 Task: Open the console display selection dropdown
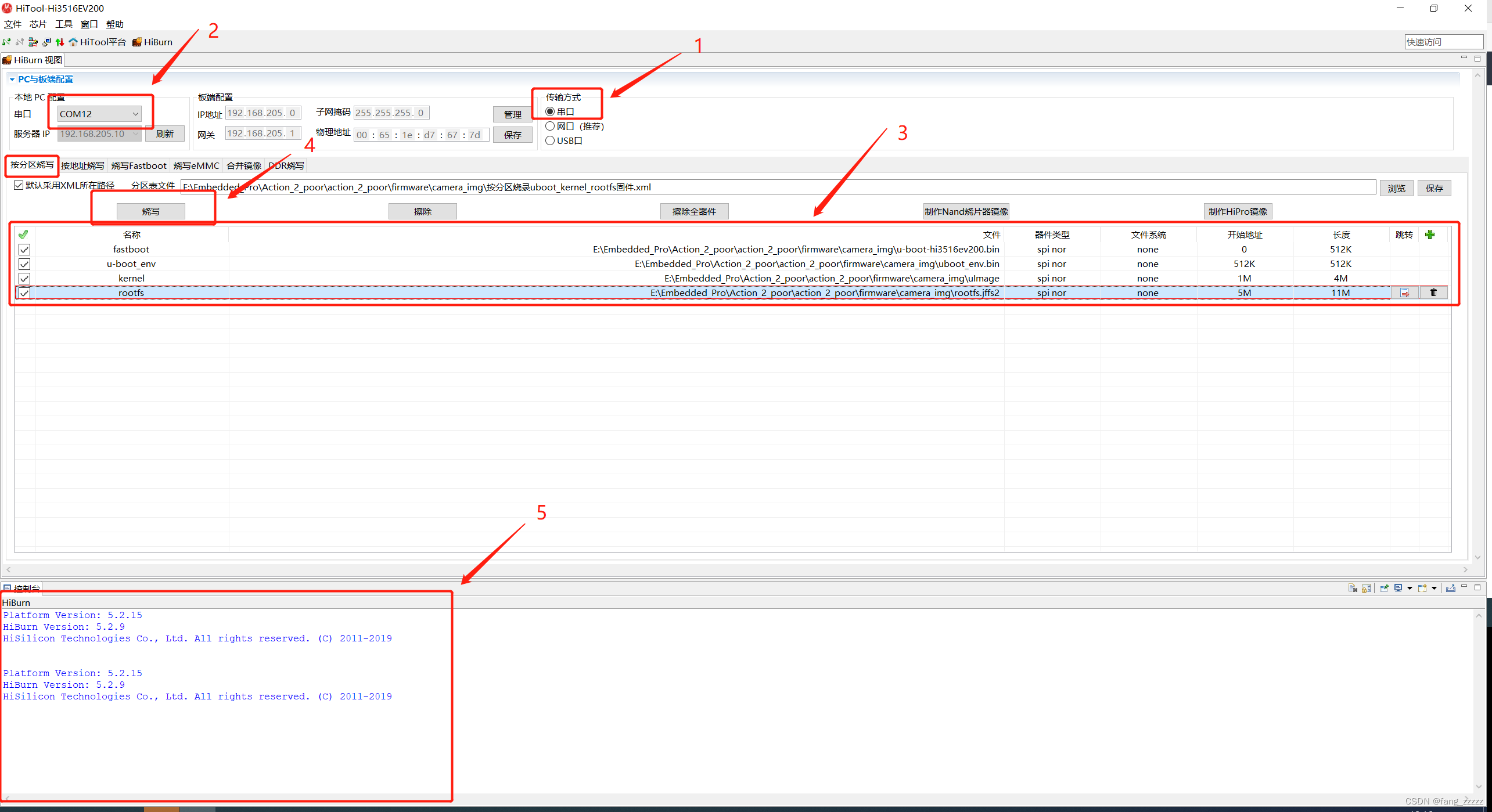click(x=1410, y=588)
